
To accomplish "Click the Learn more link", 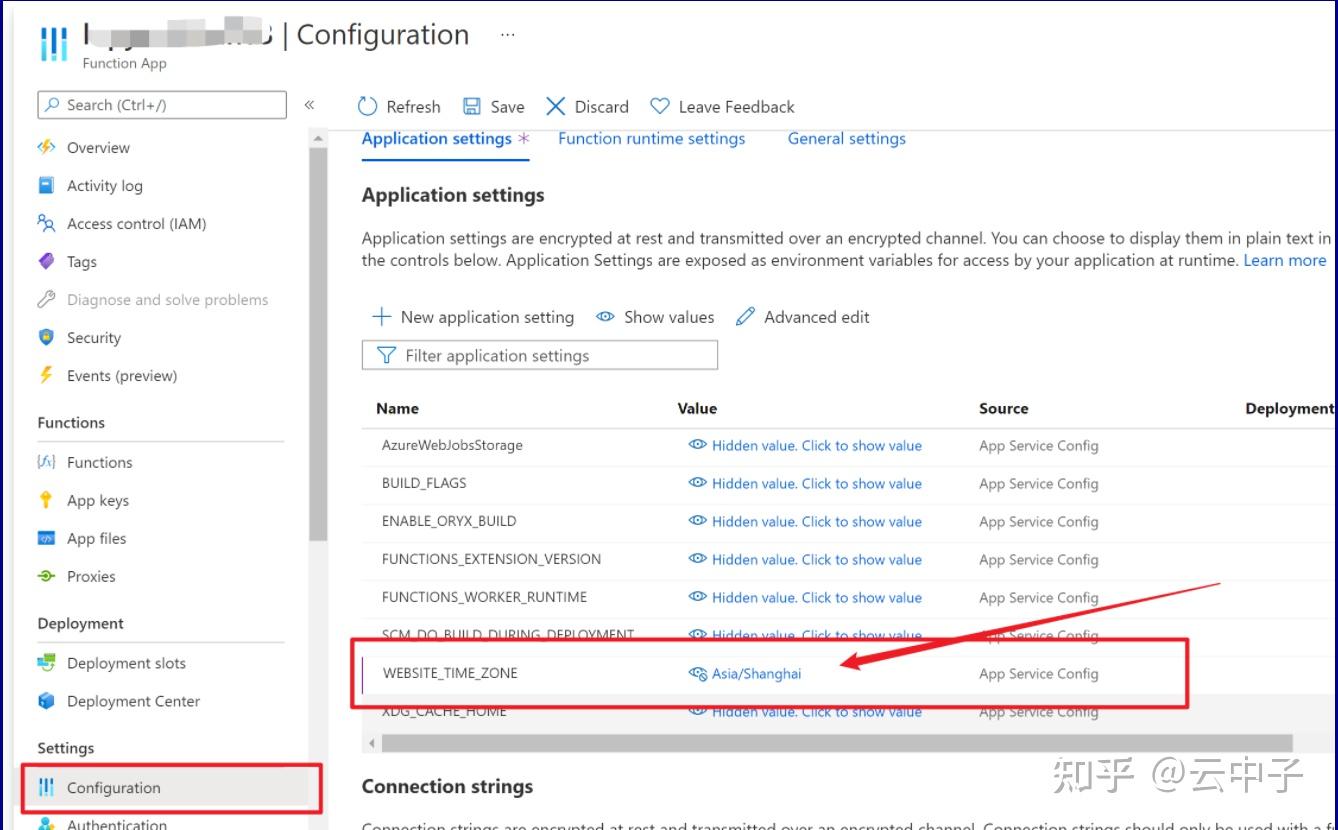I will point(1284,260).
